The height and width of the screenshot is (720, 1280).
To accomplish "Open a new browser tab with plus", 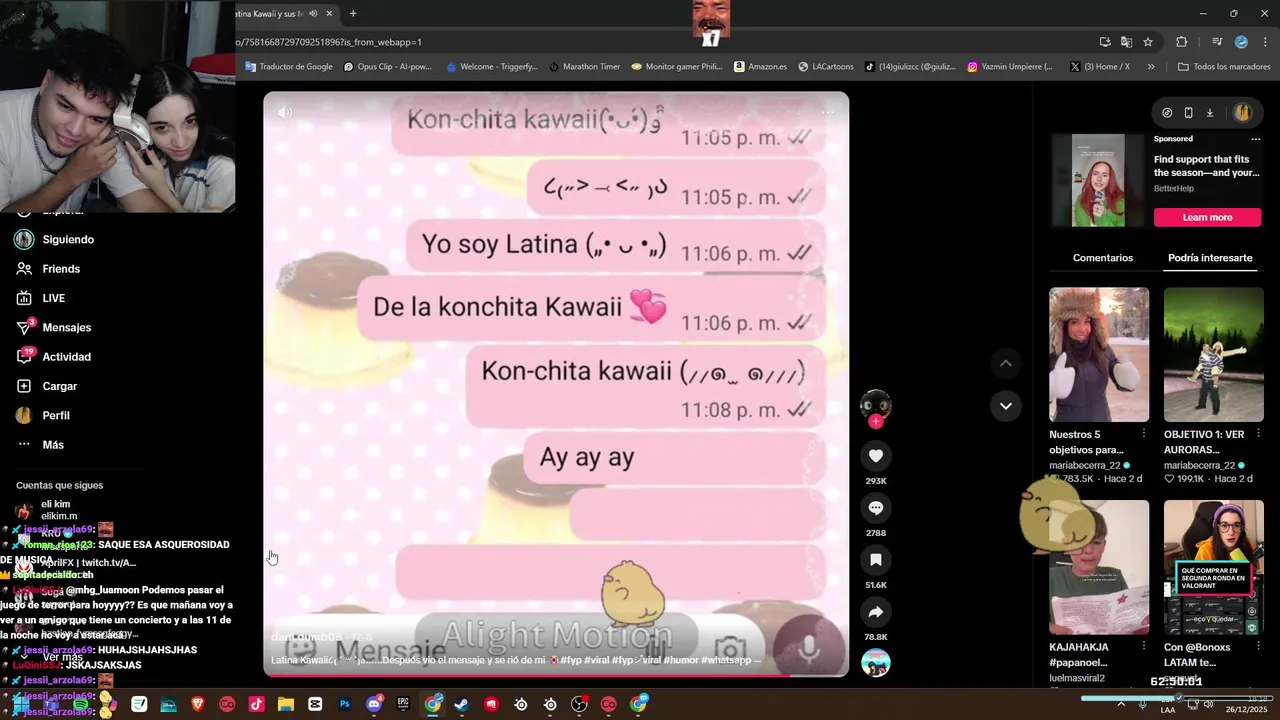I will (353, 14).
